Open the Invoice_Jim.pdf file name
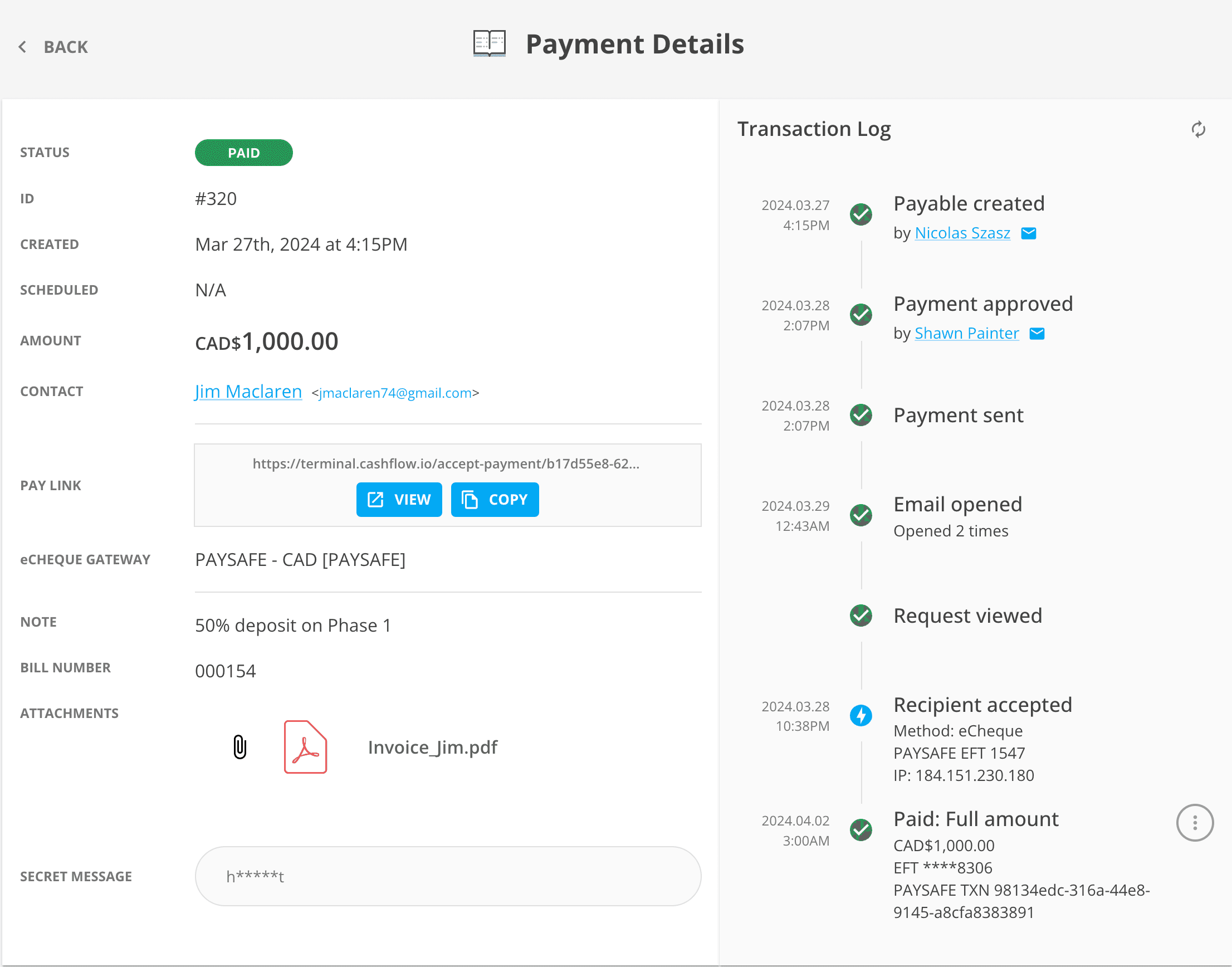The width and height of the screenshot is (1232, 967). tap(433, 748)
